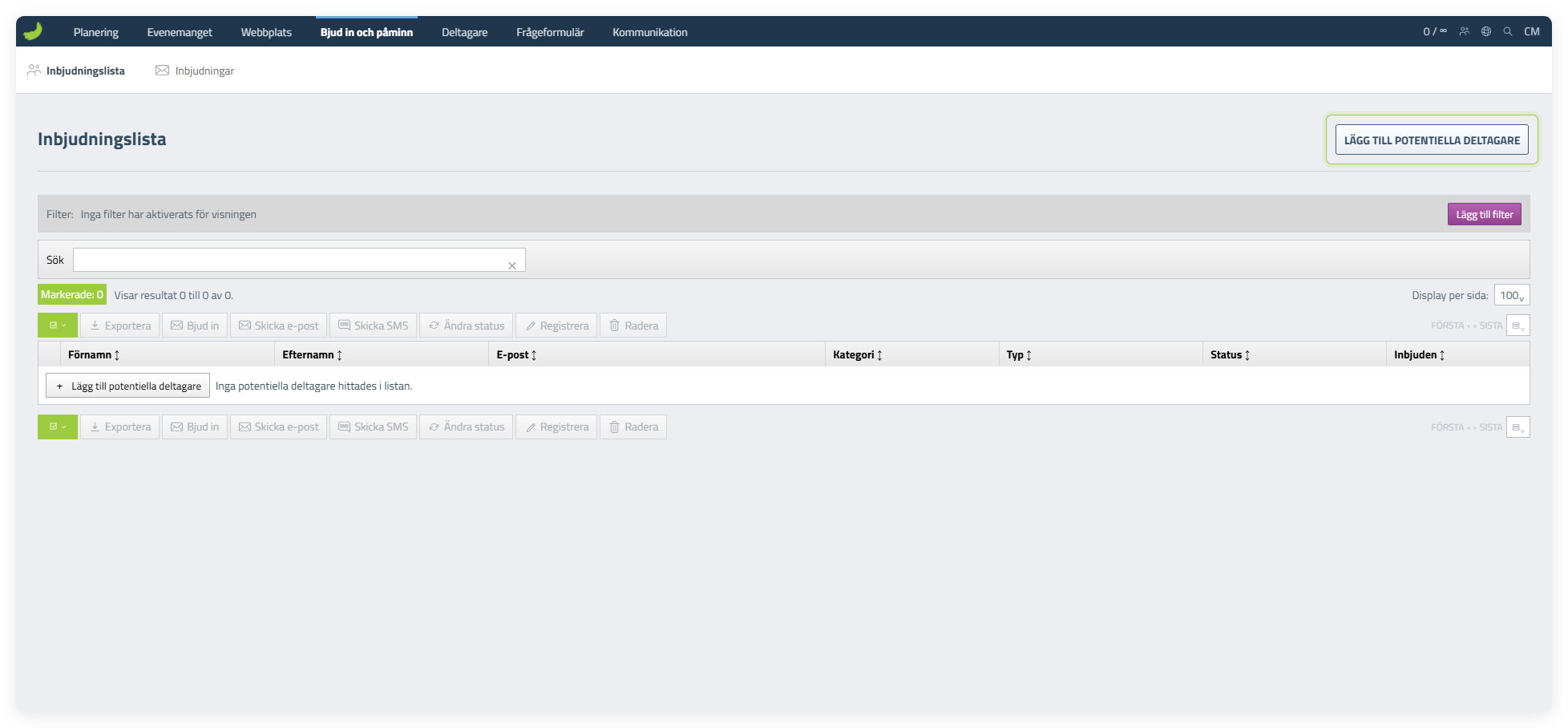The image size is (1568, 728).
Task: Open search via the magnifier icon
Action: [1508, 31]
